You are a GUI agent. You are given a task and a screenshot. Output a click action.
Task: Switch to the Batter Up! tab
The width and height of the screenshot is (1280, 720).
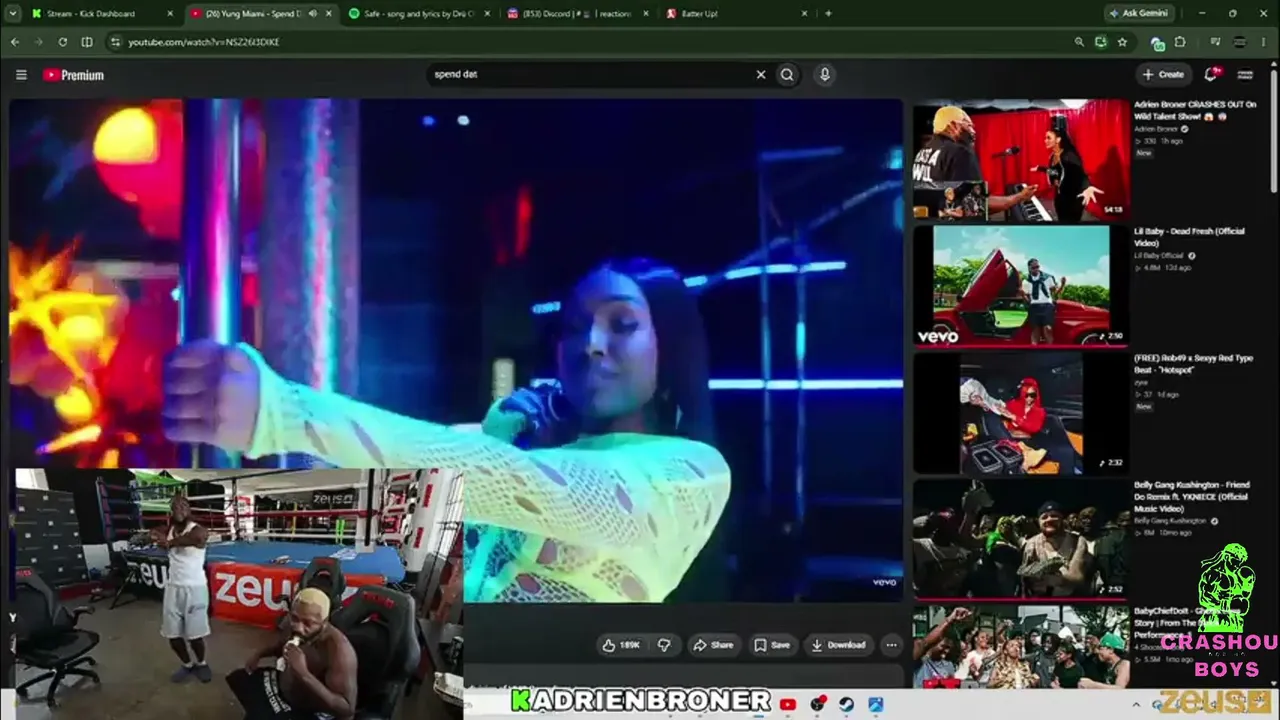(734, 14)
